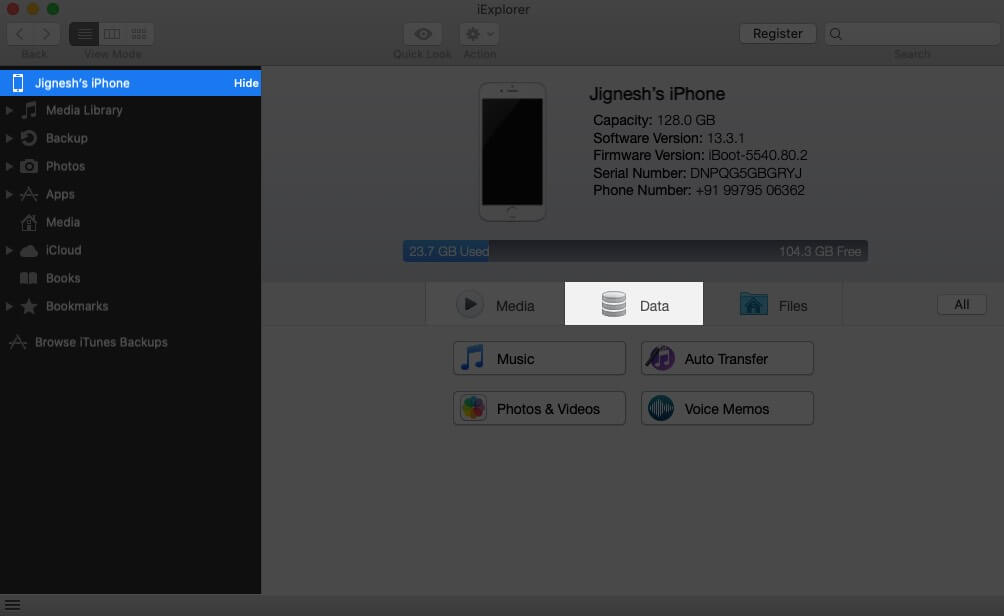This screenshot has width=1004, height=616.
Task: Click the Serial Number DNPQG5GBGRYJ text
Action: click(x=697, y=173)
